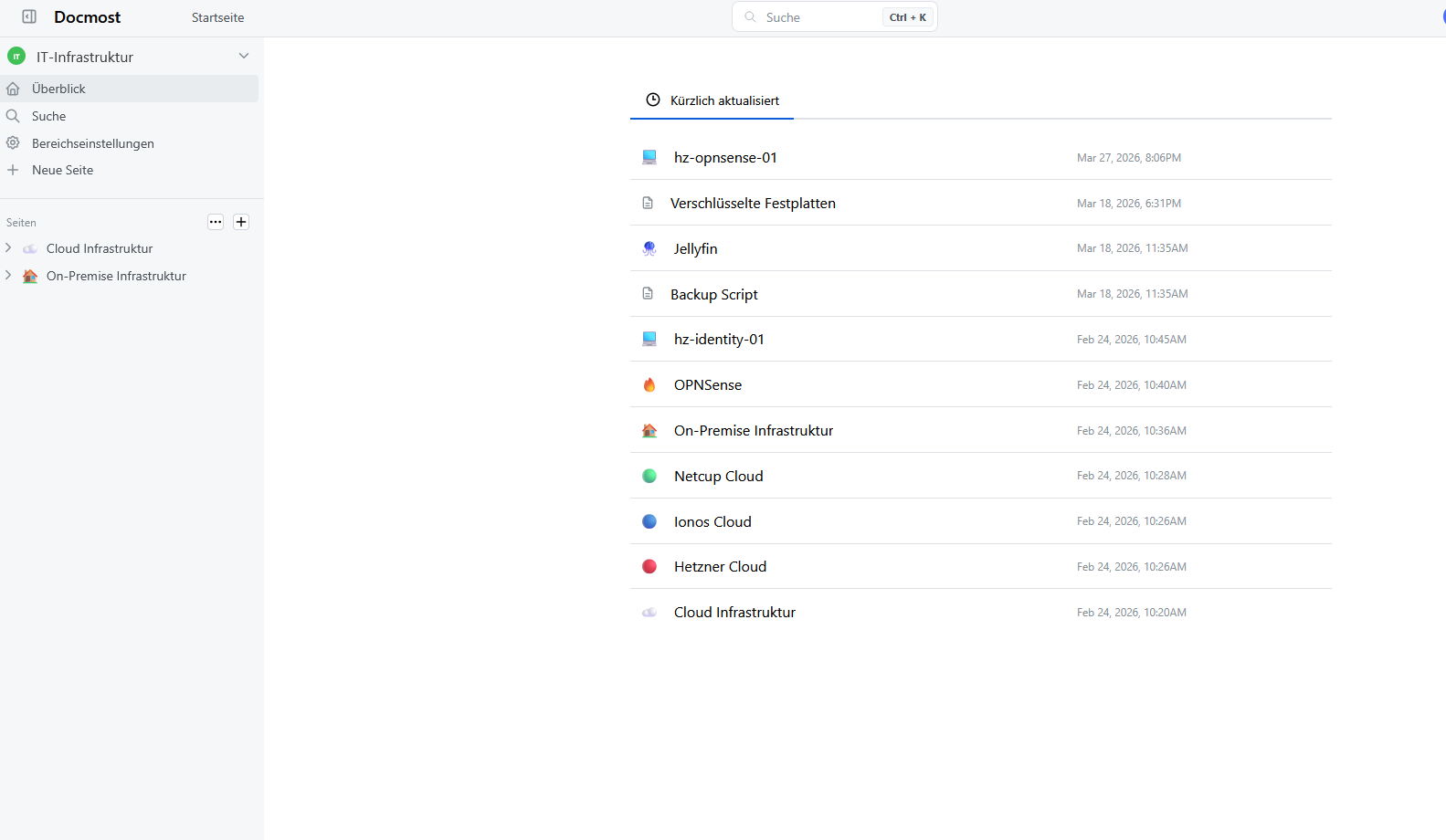This screenshot has width=1446, height=840.
Task: Click the Ctrl + K shortcut badge
Action: pos(908,17)
